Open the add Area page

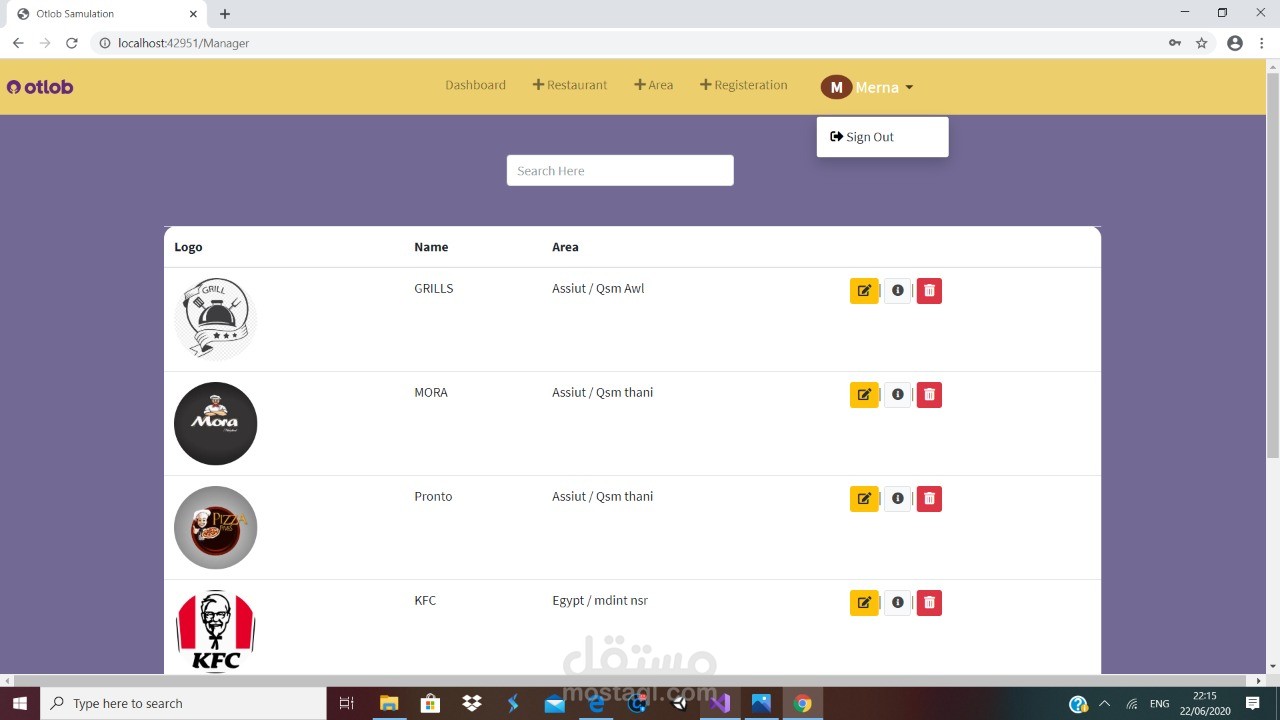(654, 85)
